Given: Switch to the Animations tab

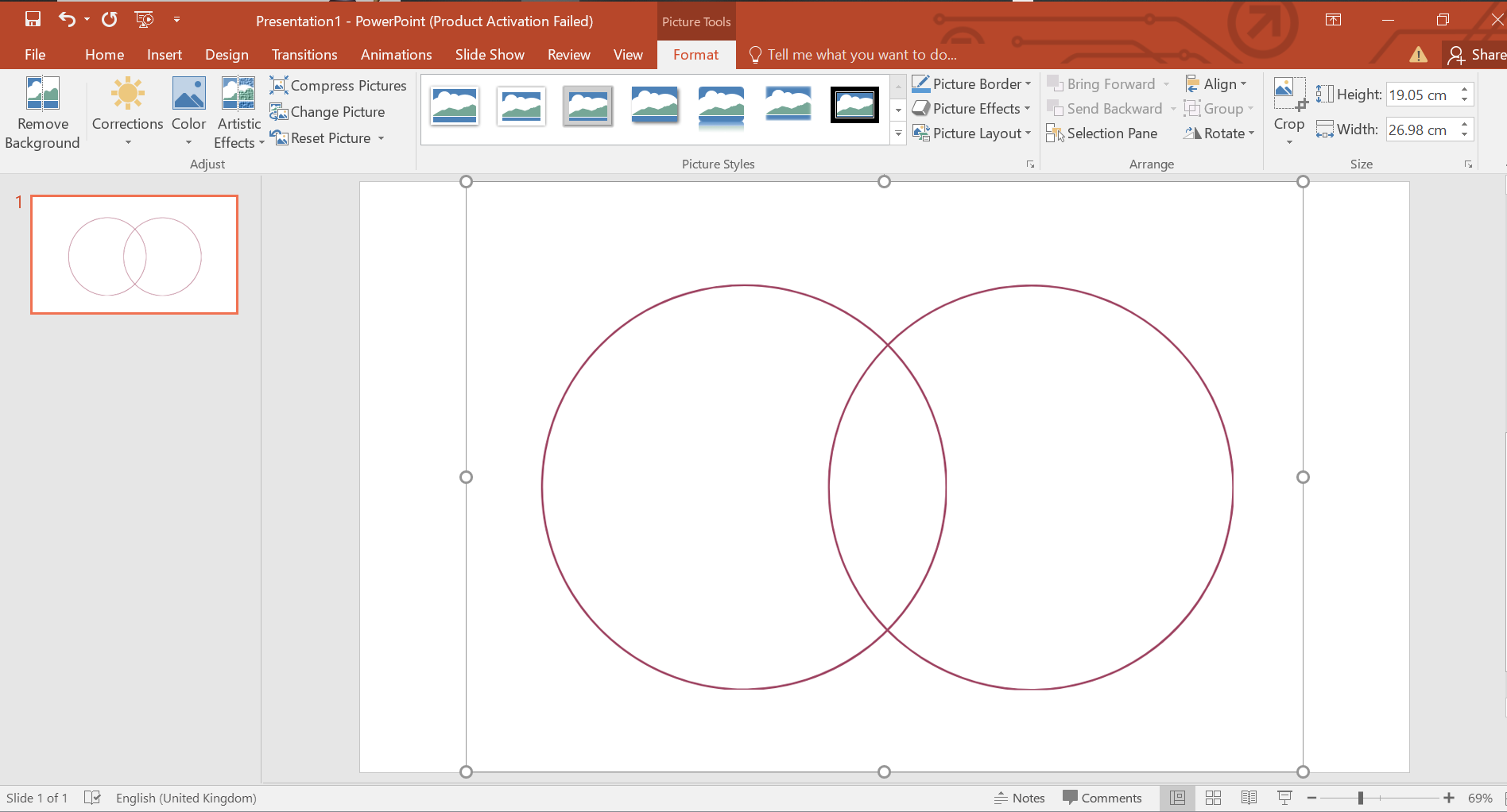Looking at the screenshot, I should coord(396,55).
